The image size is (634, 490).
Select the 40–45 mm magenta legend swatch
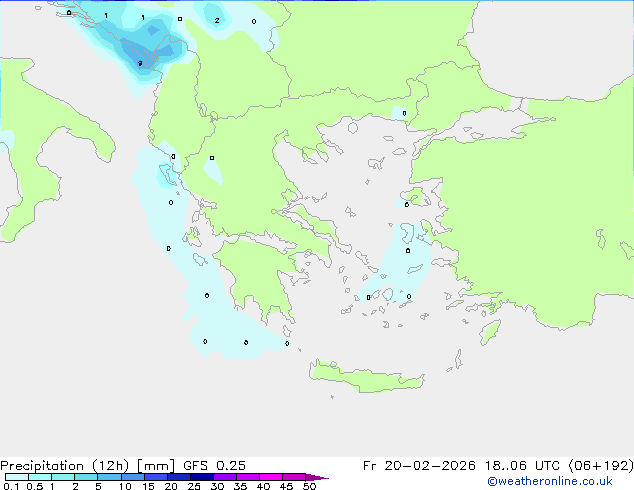click(271, 477)
